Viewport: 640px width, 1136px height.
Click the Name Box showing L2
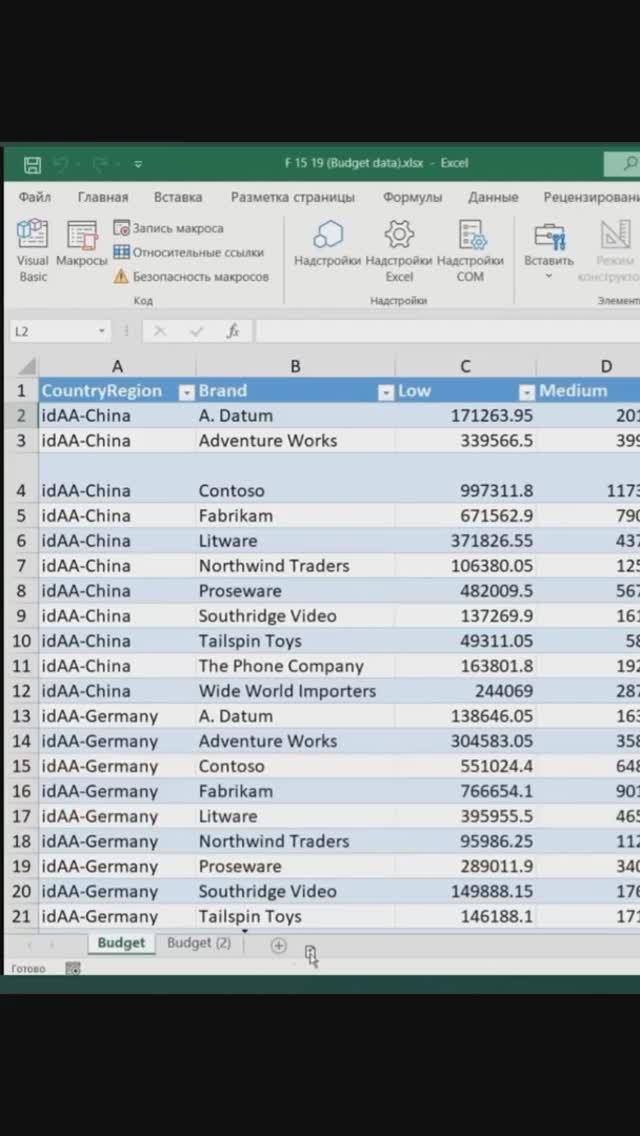(52, 331)
